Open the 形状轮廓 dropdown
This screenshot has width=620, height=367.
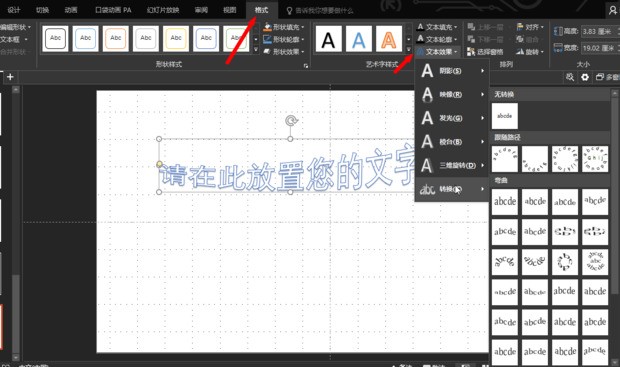(x=284, y=39)
